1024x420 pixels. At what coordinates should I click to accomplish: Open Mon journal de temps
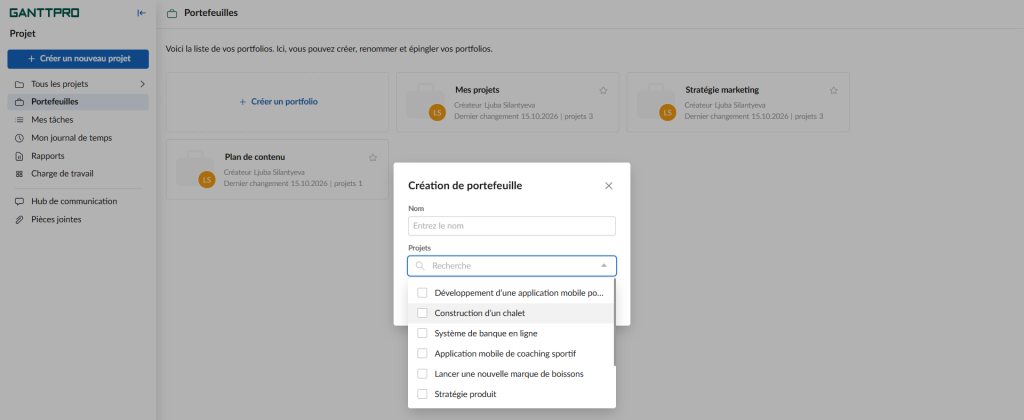tap(78, 138)
